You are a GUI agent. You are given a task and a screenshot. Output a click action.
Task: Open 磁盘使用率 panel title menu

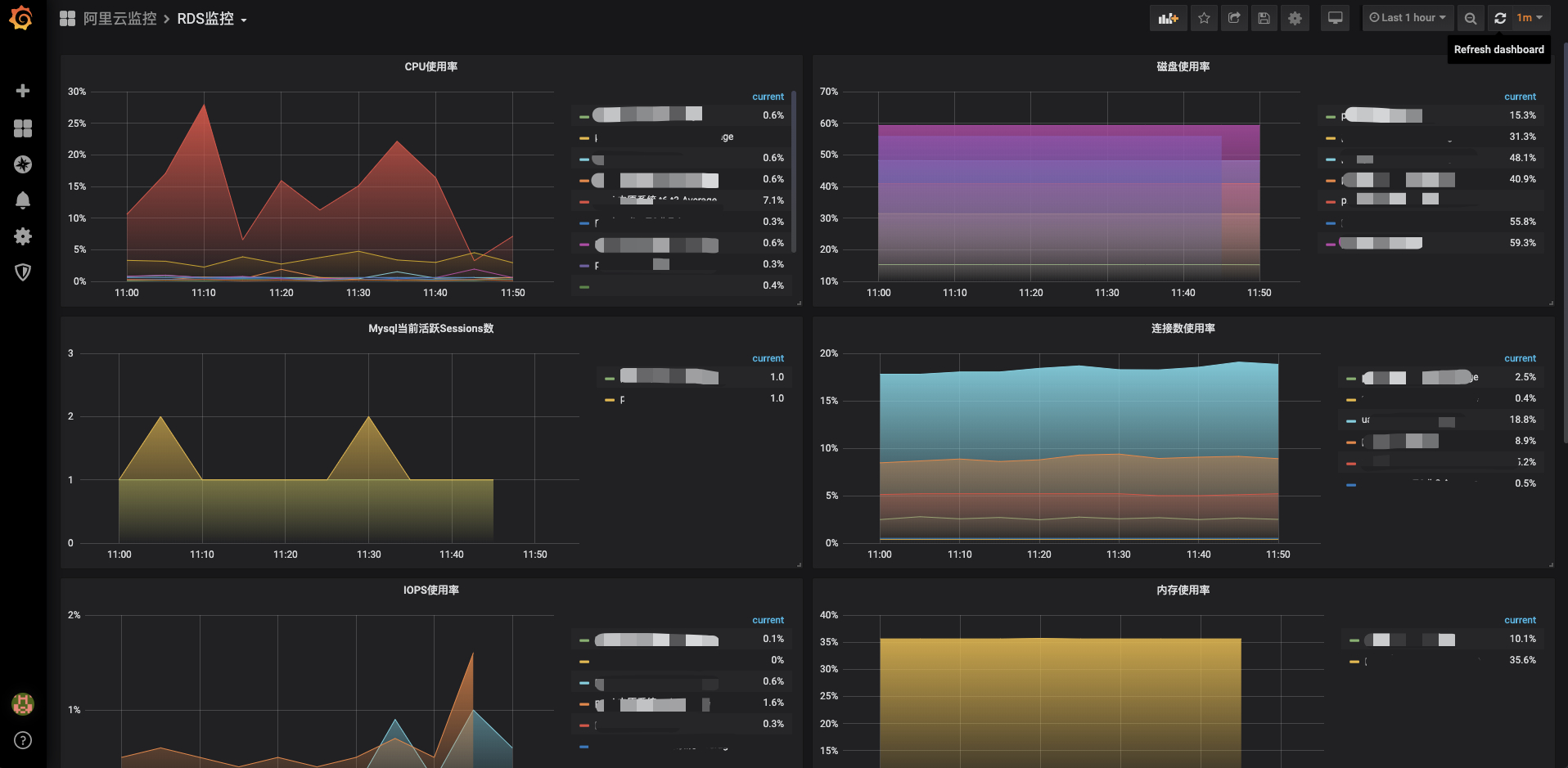pos(1183,67)
